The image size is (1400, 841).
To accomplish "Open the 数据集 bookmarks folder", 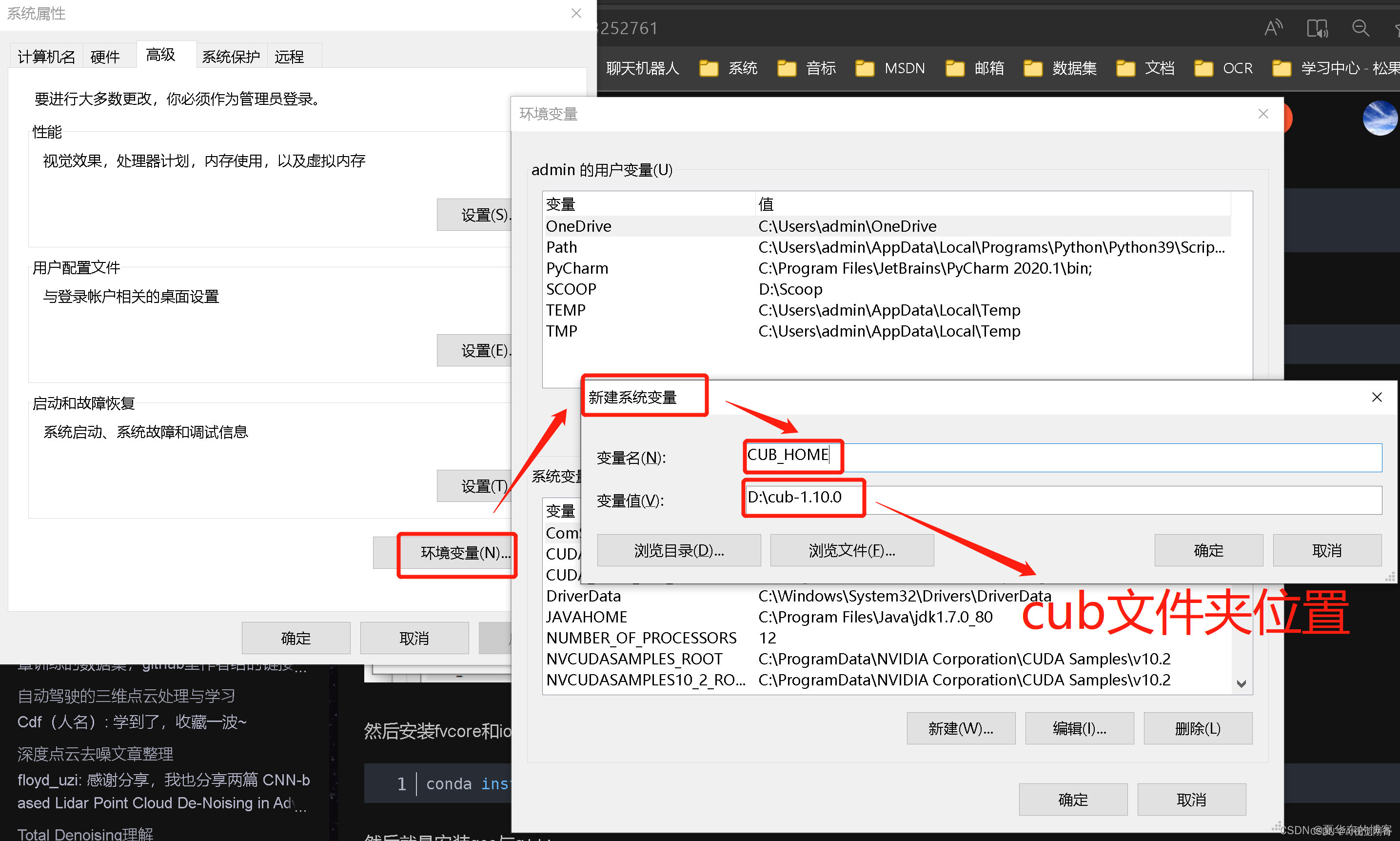I will coord(1060,69).
